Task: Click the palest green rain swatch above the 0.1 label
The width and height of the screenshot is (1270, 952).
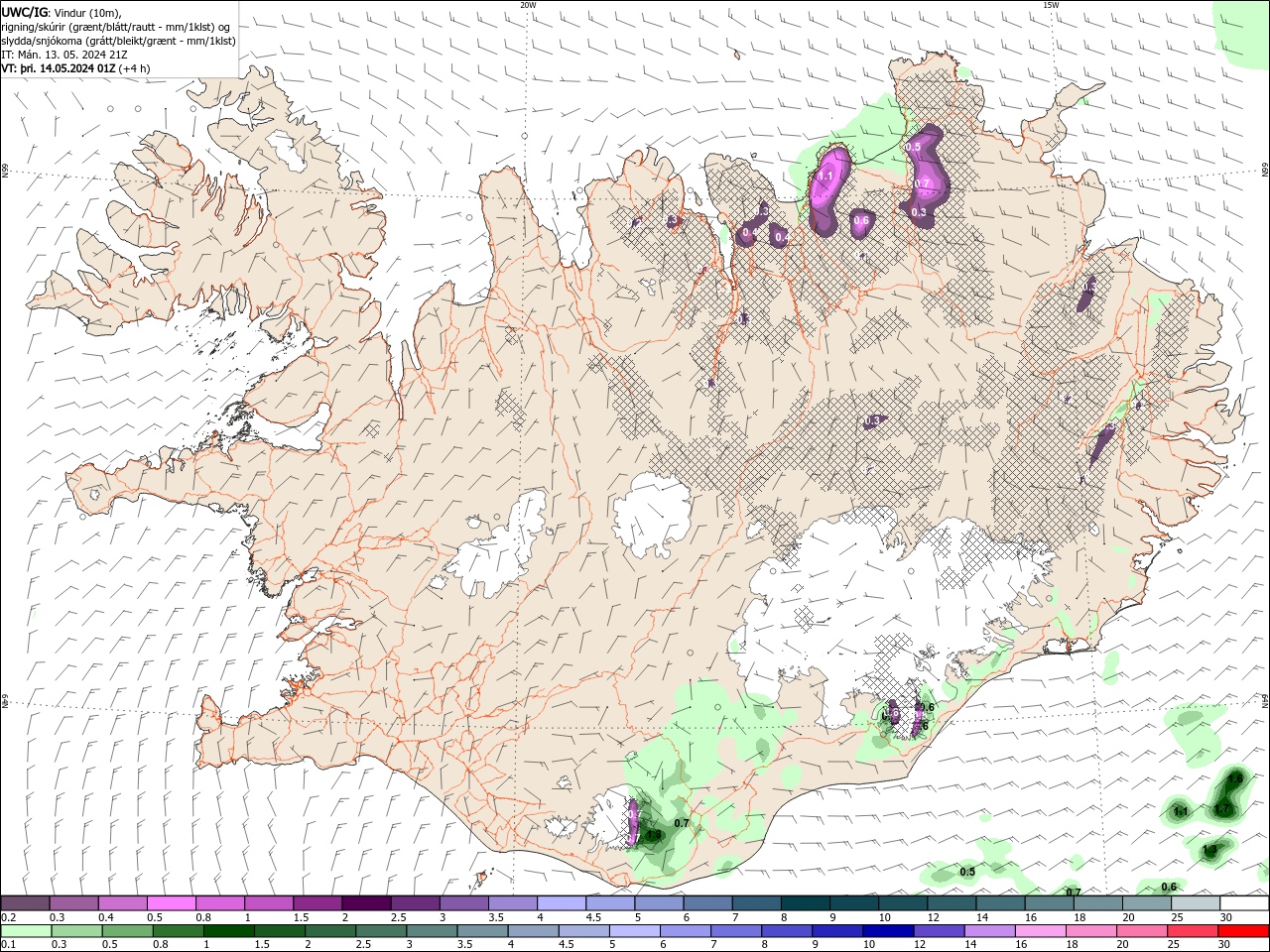Action: click(x=27, y=931)
